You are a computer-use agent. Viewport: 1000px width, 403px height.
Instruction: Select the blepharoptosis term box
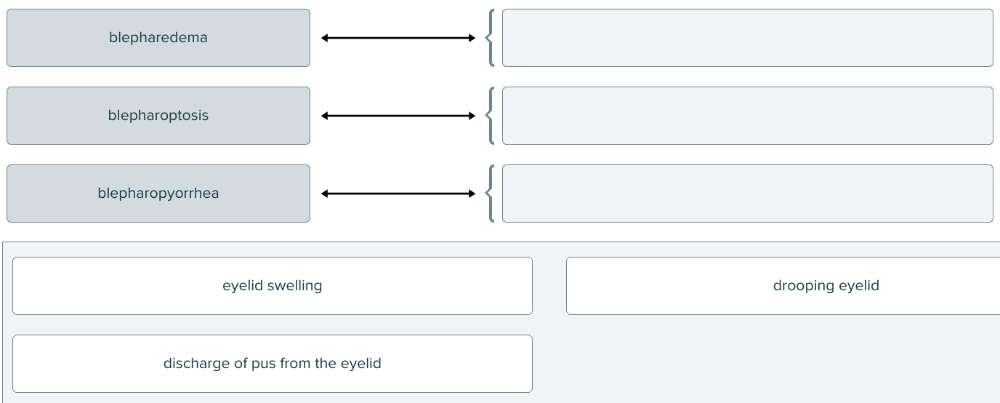(x=158, y=115)
